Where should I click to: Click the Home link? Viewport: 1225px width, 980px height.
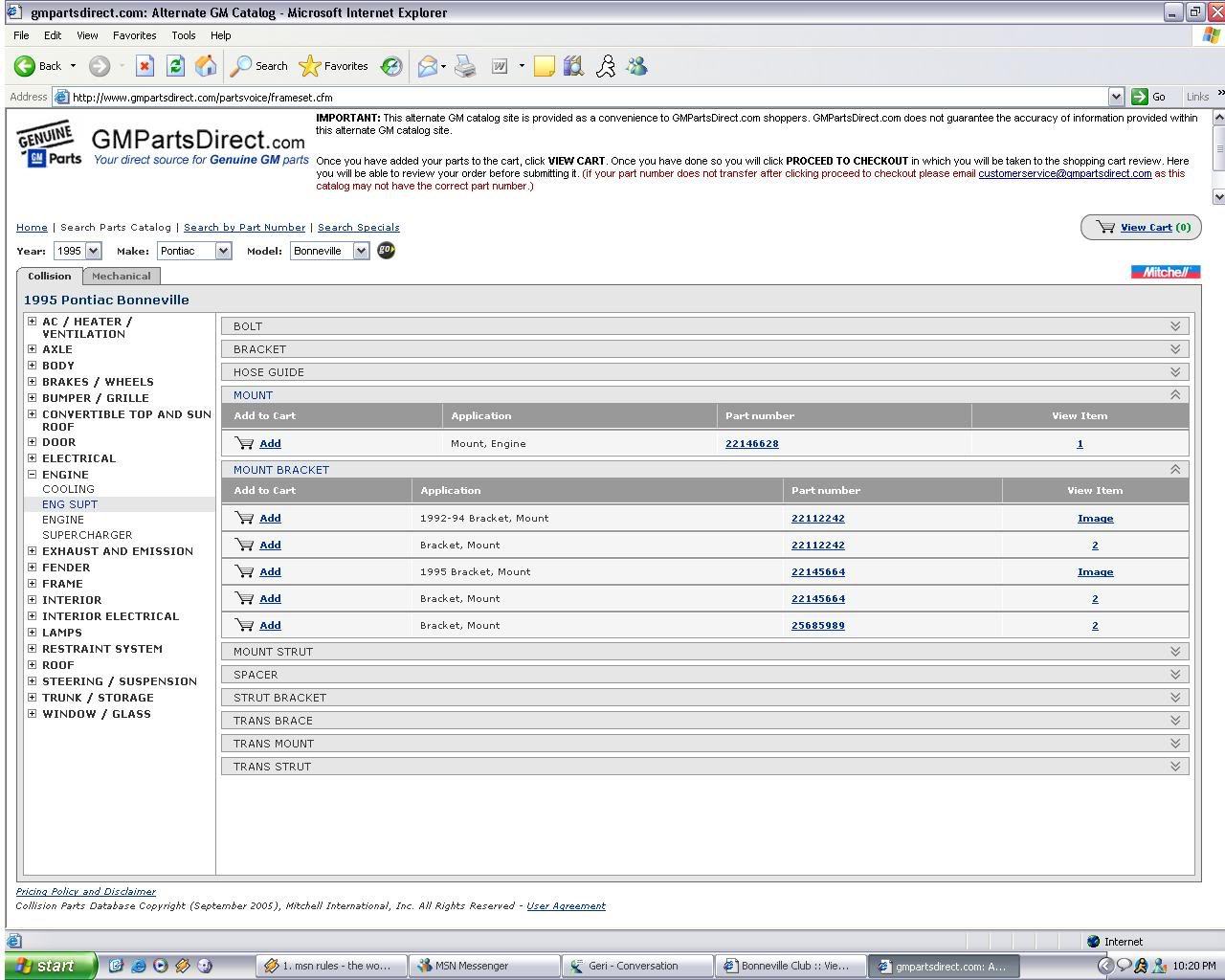click(32, 228)
